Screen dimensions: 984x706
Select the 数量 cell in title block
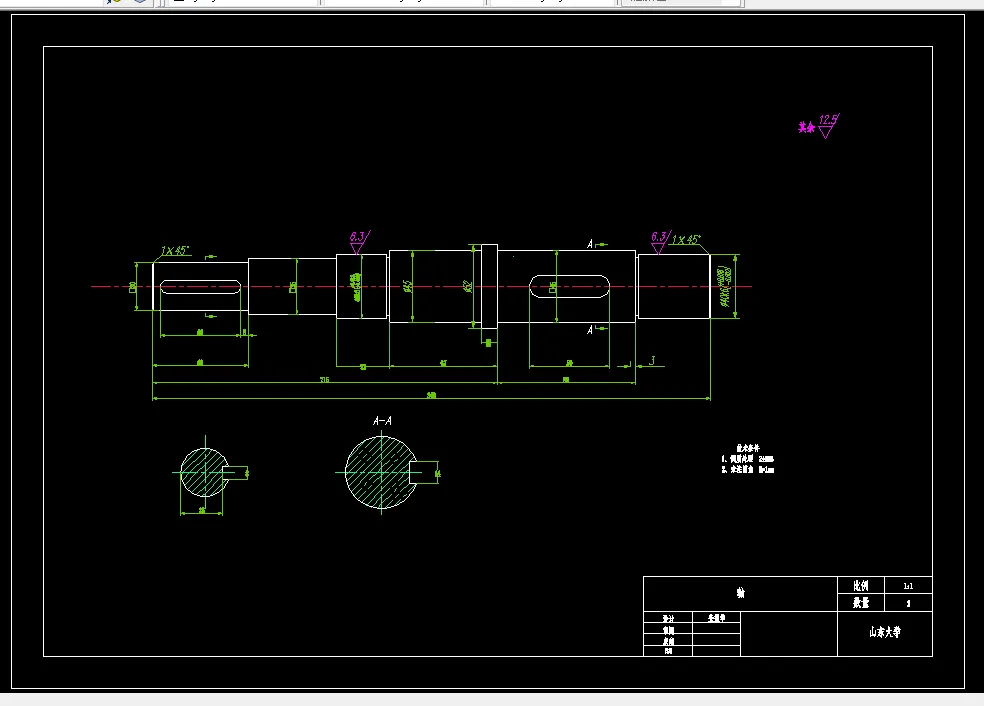[x=861, y=602]
